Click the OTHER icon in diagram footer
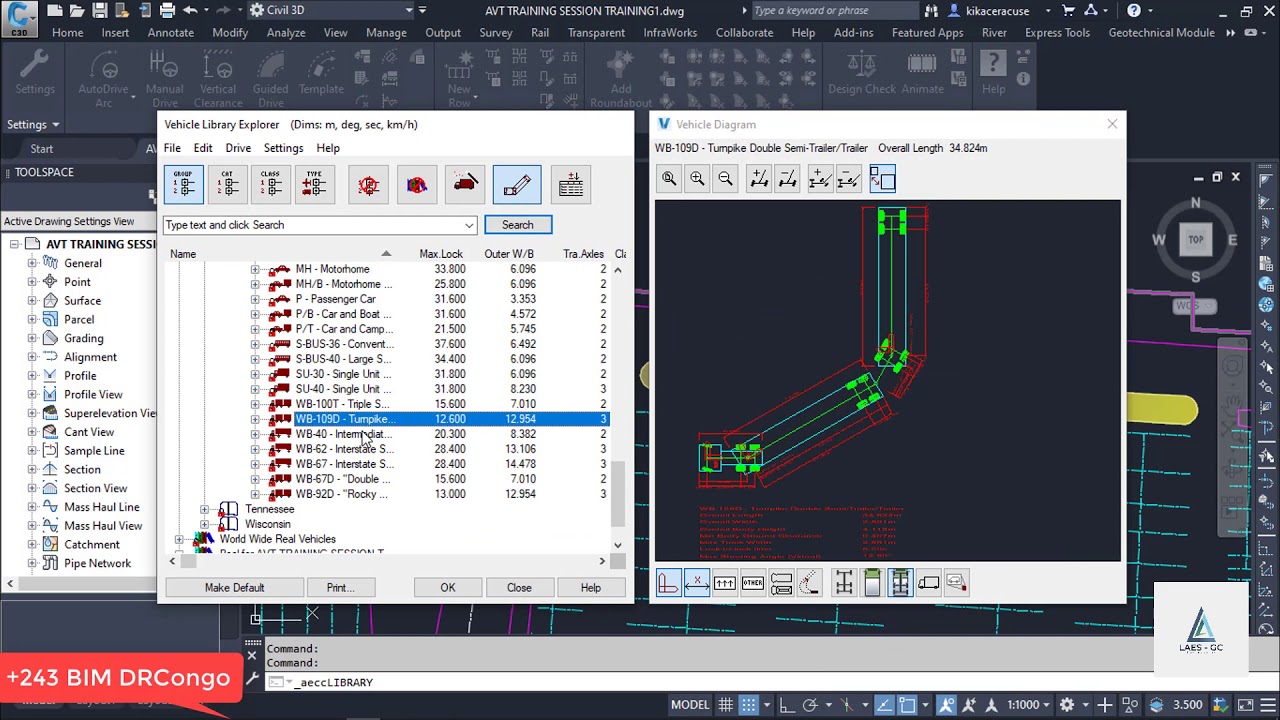 point(753,583)
